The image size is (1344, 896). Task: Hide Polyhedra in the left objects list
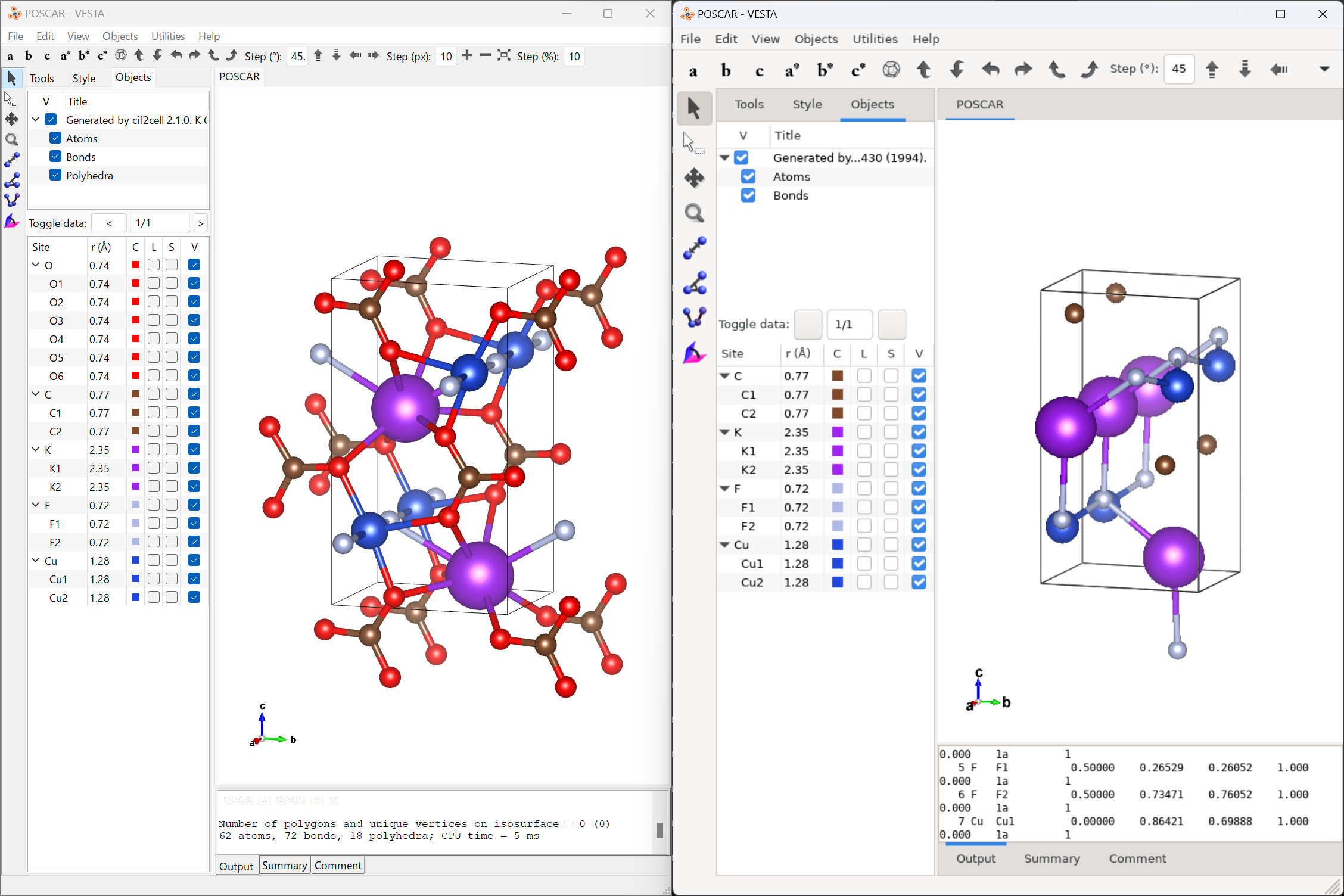pos(55,175)
